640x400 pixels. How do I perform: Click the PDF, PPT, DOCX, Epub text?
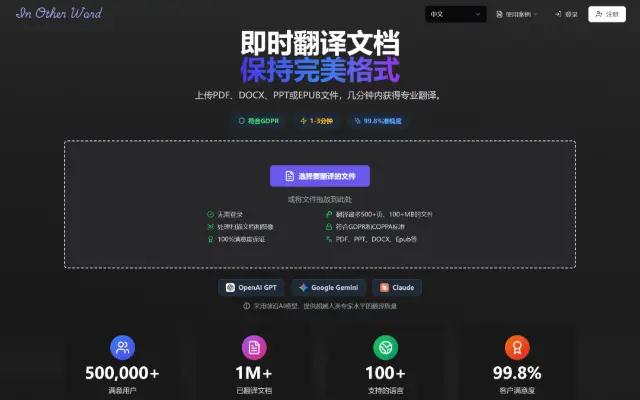(x=376, y=239)
